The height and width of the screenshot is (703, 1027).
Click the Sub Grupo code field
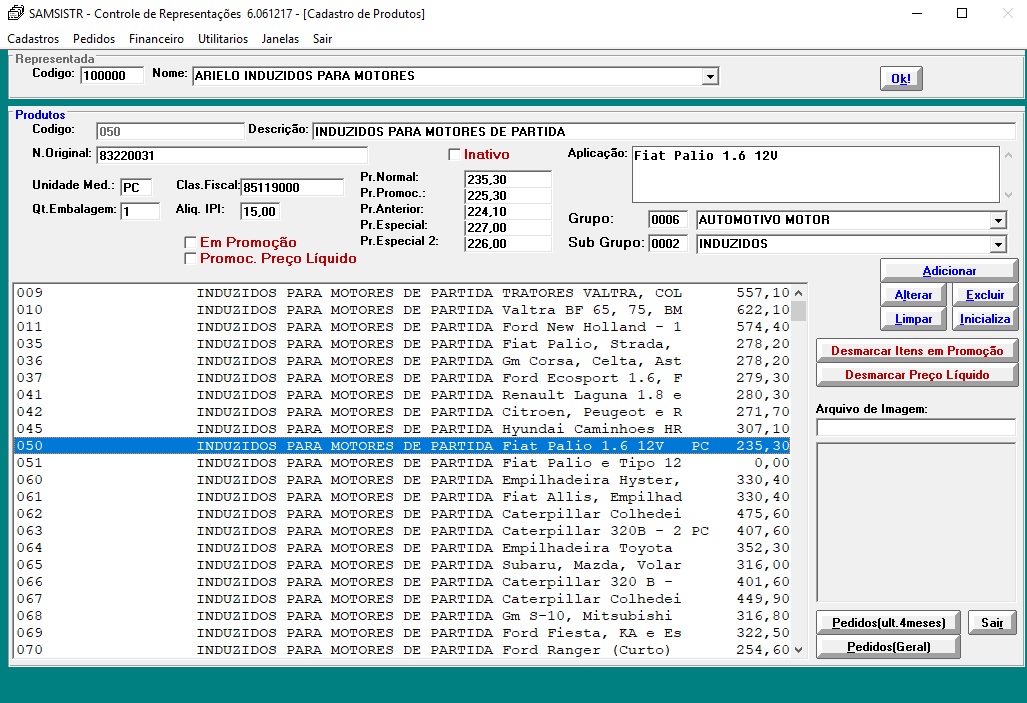pyautogui.click(x=667, y=244)
